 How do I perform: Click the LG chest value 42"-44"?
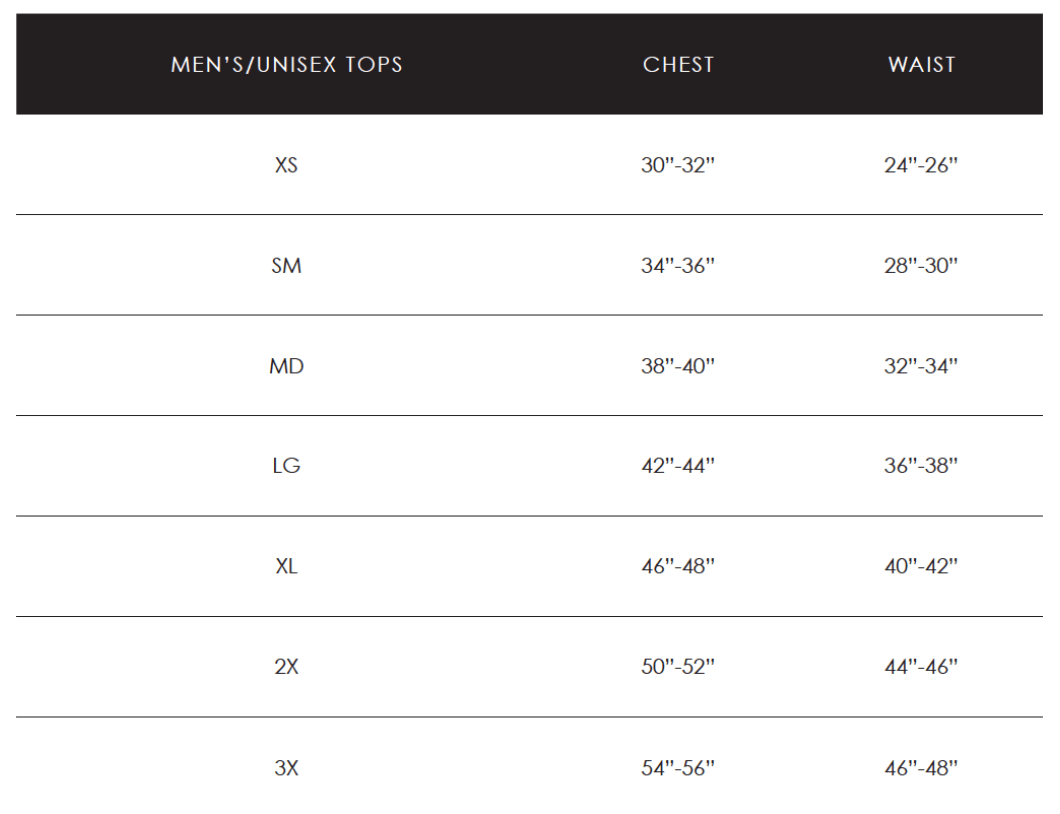coord(678,466)
